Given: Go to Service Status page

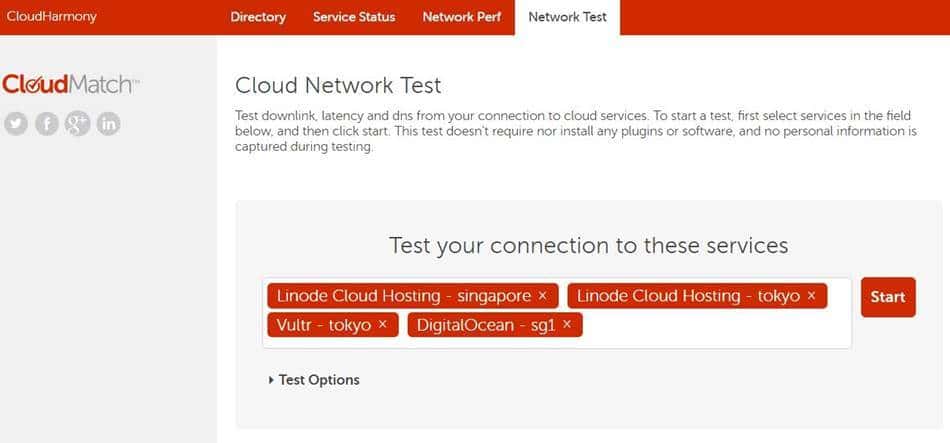Looking at the screenshot, I should click(x=353, y=17).
